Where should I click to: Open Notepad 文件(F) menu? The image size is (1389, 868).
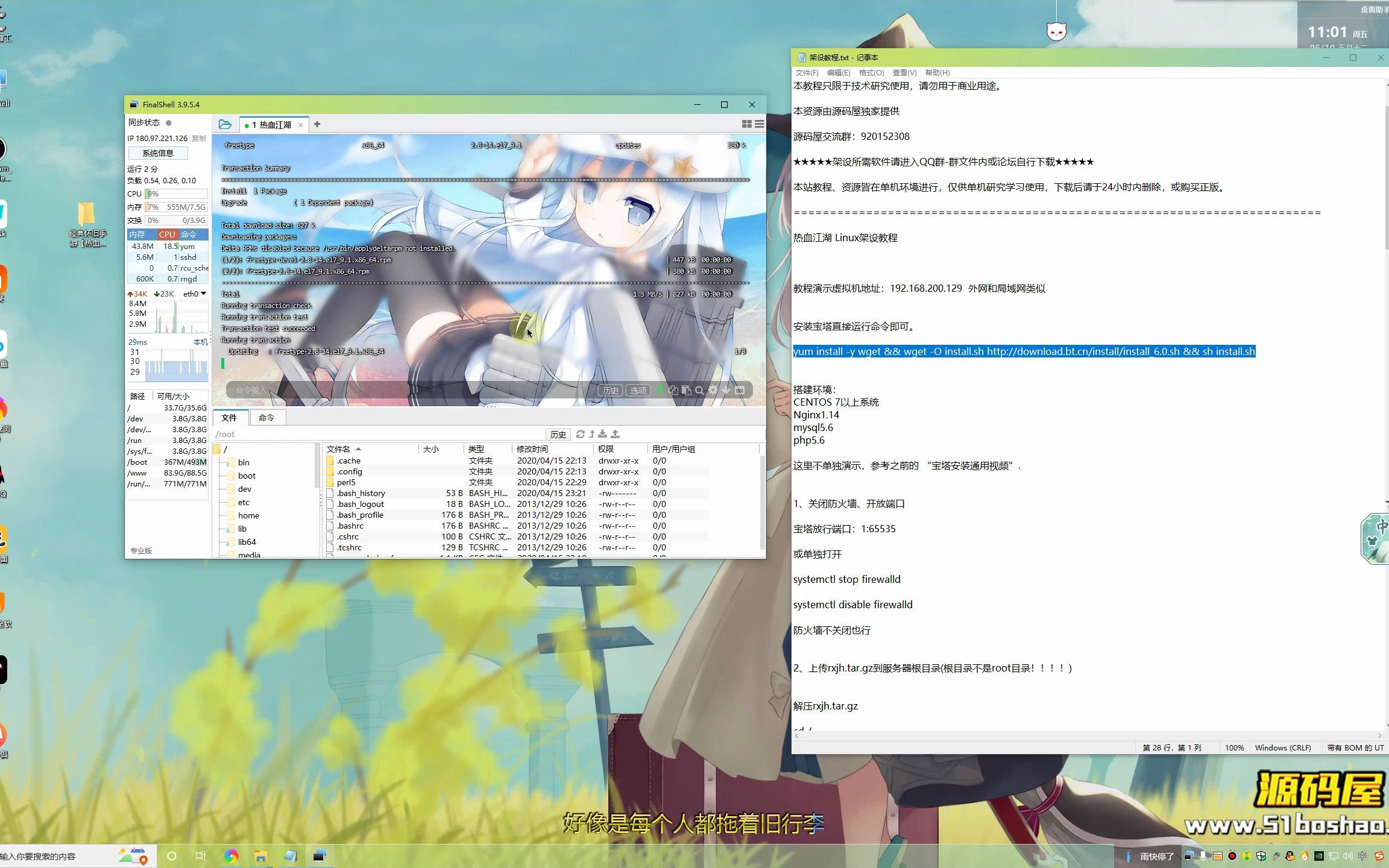point(807,72)
